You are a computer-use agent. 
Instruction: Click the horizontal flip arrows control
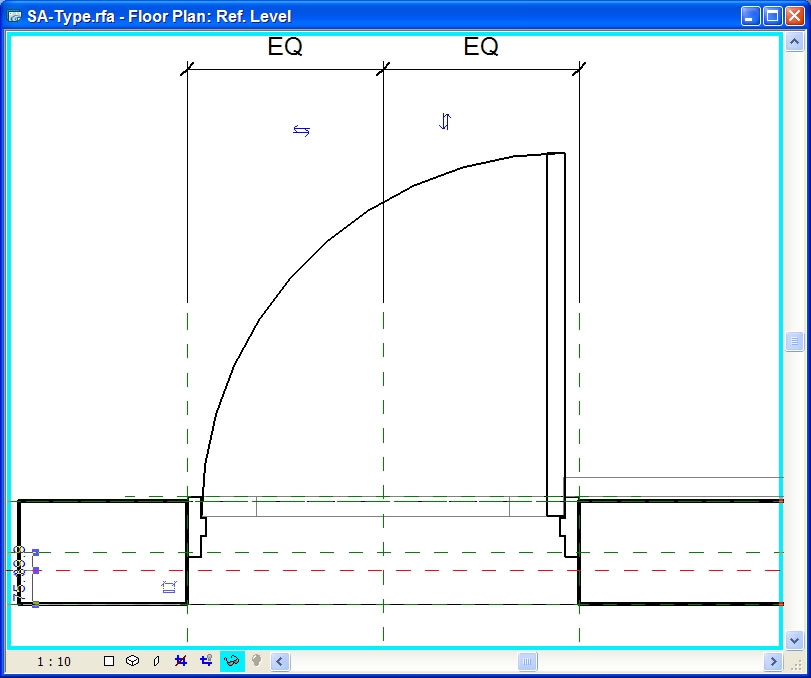point(302,130)
